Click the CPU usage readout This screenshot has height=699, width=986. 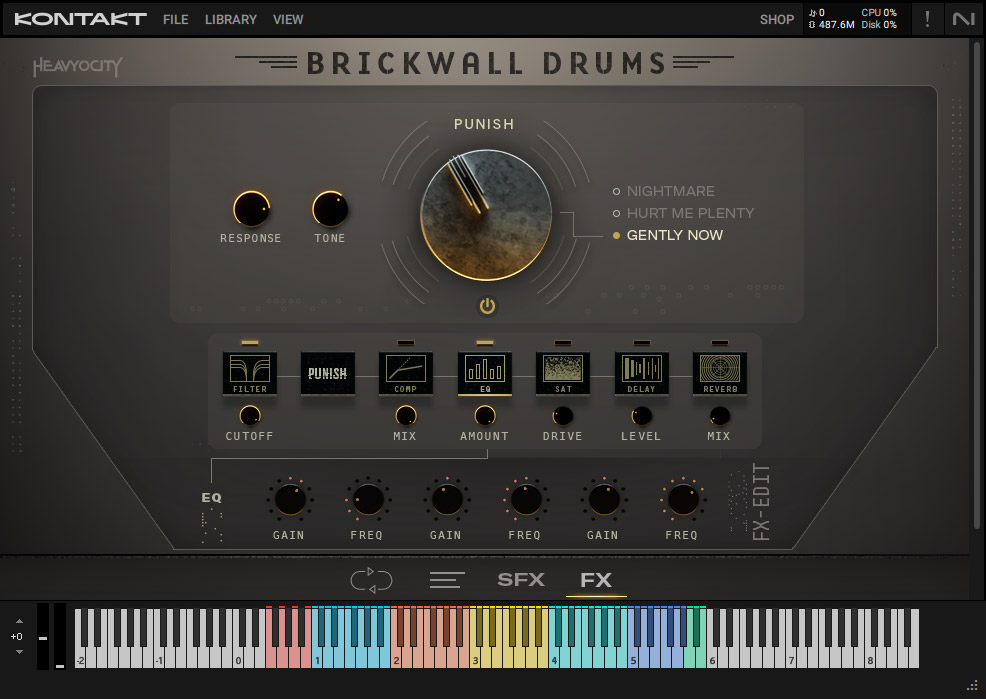coord(879,13)
